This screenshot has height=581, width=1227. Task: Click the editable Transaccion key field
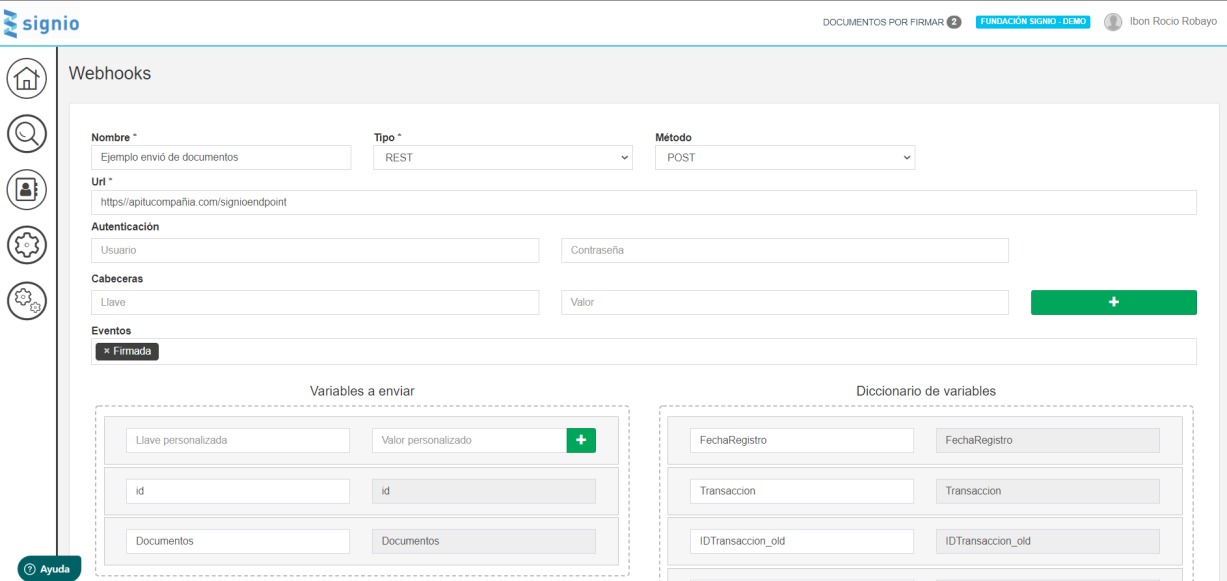click(802, 491)
